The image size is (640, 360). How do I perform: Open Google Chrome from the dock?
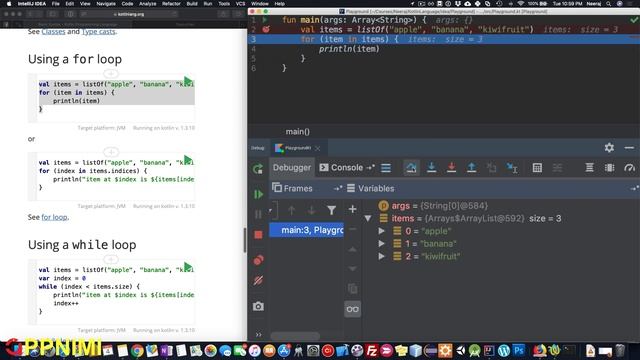[137, 351]
